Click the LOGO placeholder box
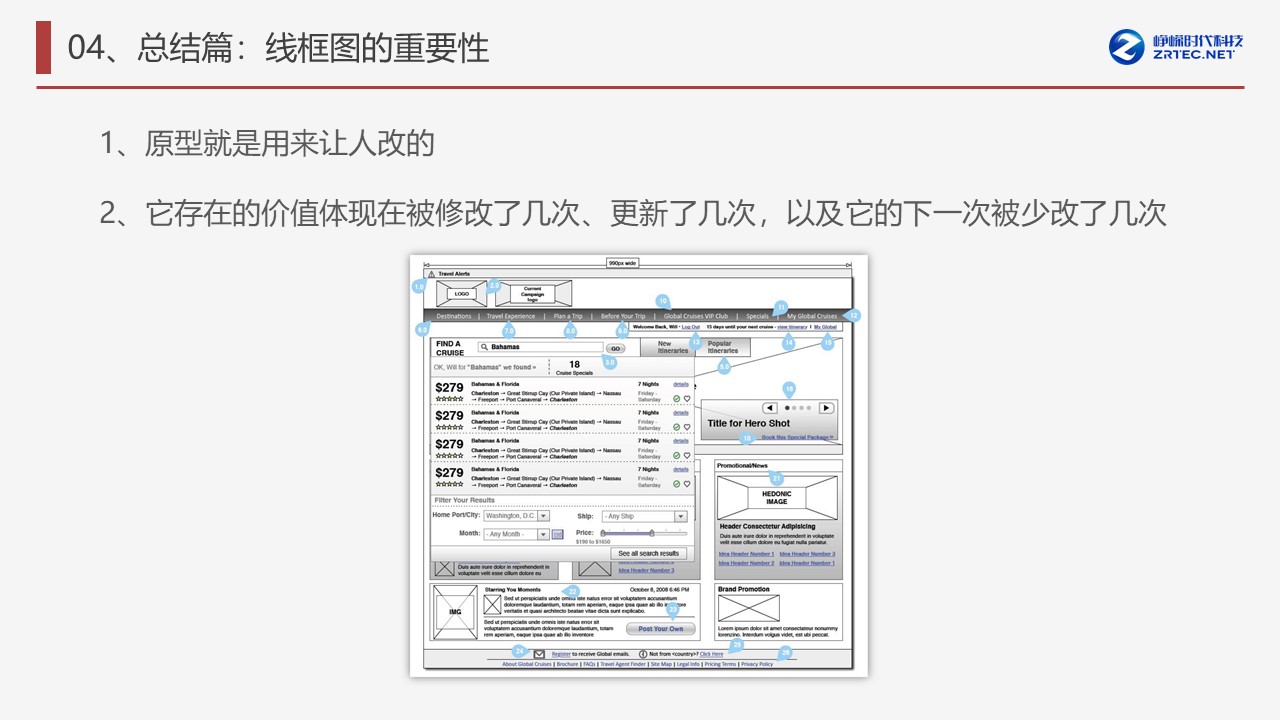1280x720 pixels. point(461,294)
